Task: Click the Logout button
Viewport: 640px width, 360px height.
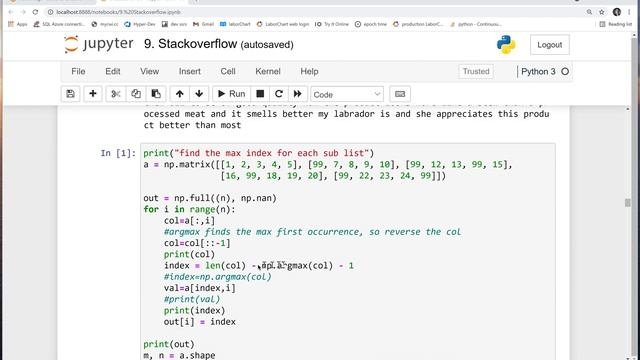Action: (x=549, y=45)
